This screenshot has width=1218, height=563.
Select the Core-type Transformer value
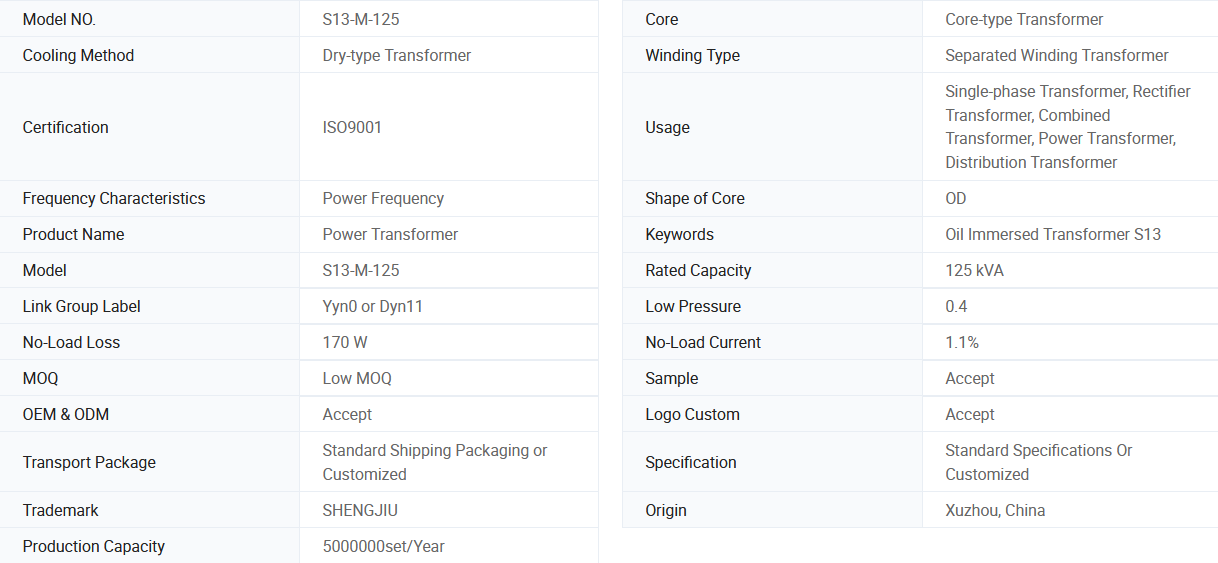[x=1024, y=19]
